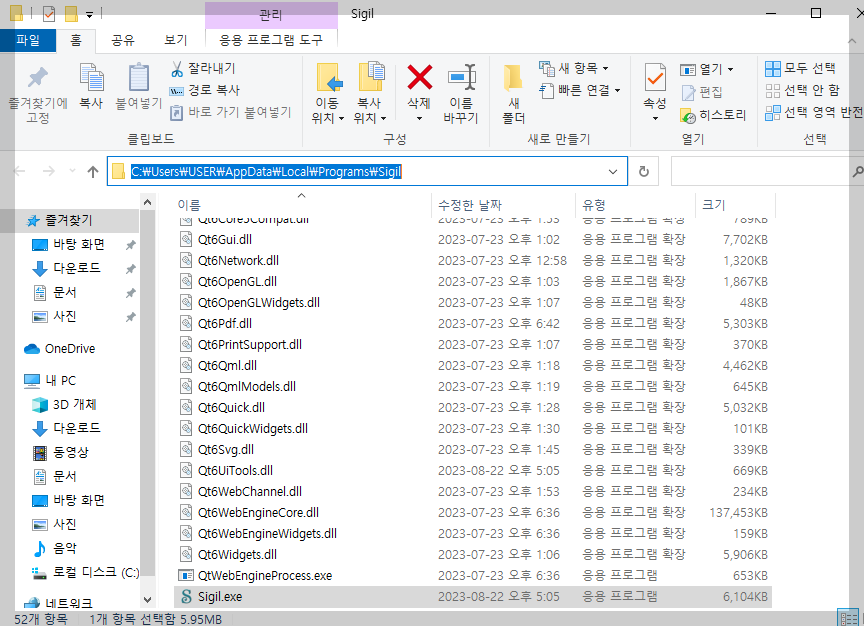Screen dimensions: 864x626
Task: Click the Qt6Quick.dll file icon
Action: point(186,408)
